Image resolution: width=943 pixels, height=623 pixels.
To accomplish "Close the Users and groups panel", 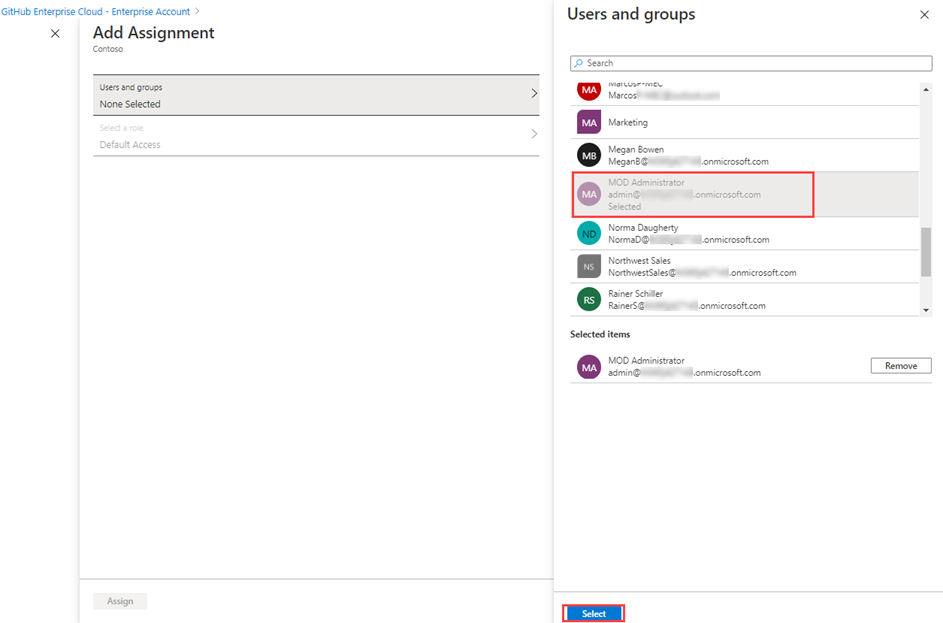I will click(x=925, y=15).
